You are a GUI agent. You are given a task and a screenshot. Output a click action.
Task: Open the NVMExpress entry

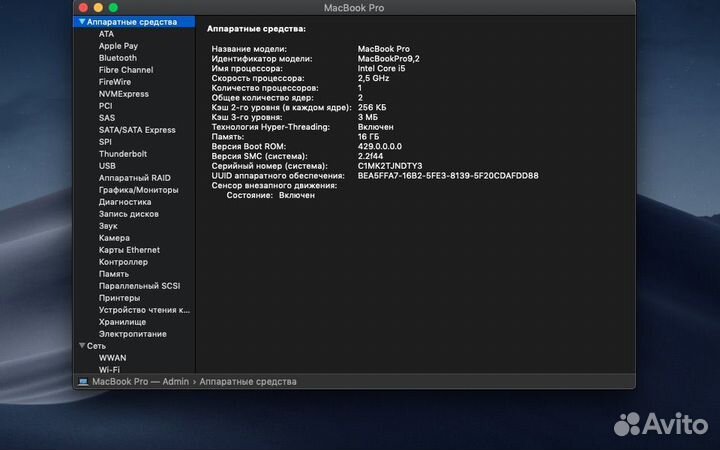point(124,94)
